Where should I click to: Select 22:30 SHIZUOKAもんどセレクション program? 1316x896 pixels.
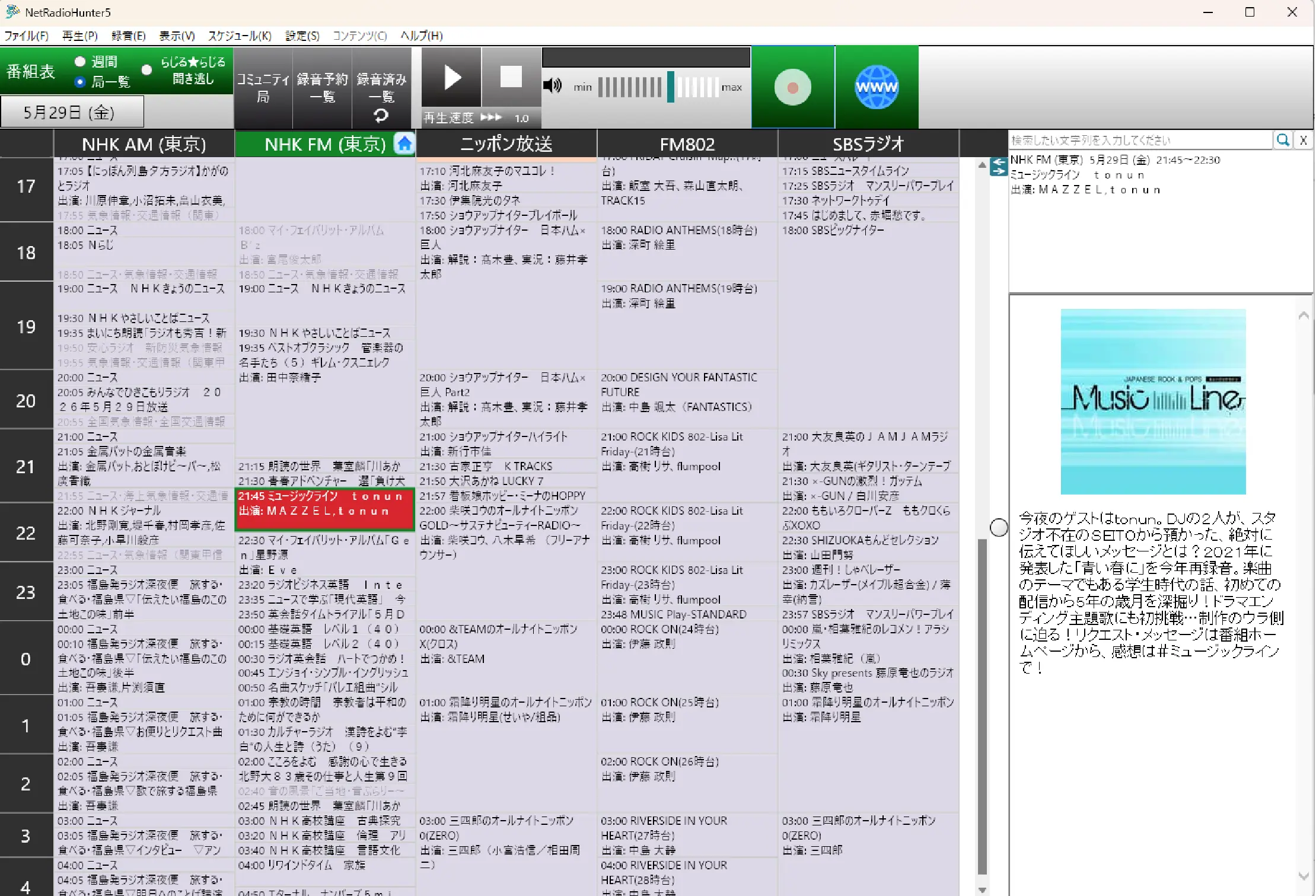(x=868, y=547)
